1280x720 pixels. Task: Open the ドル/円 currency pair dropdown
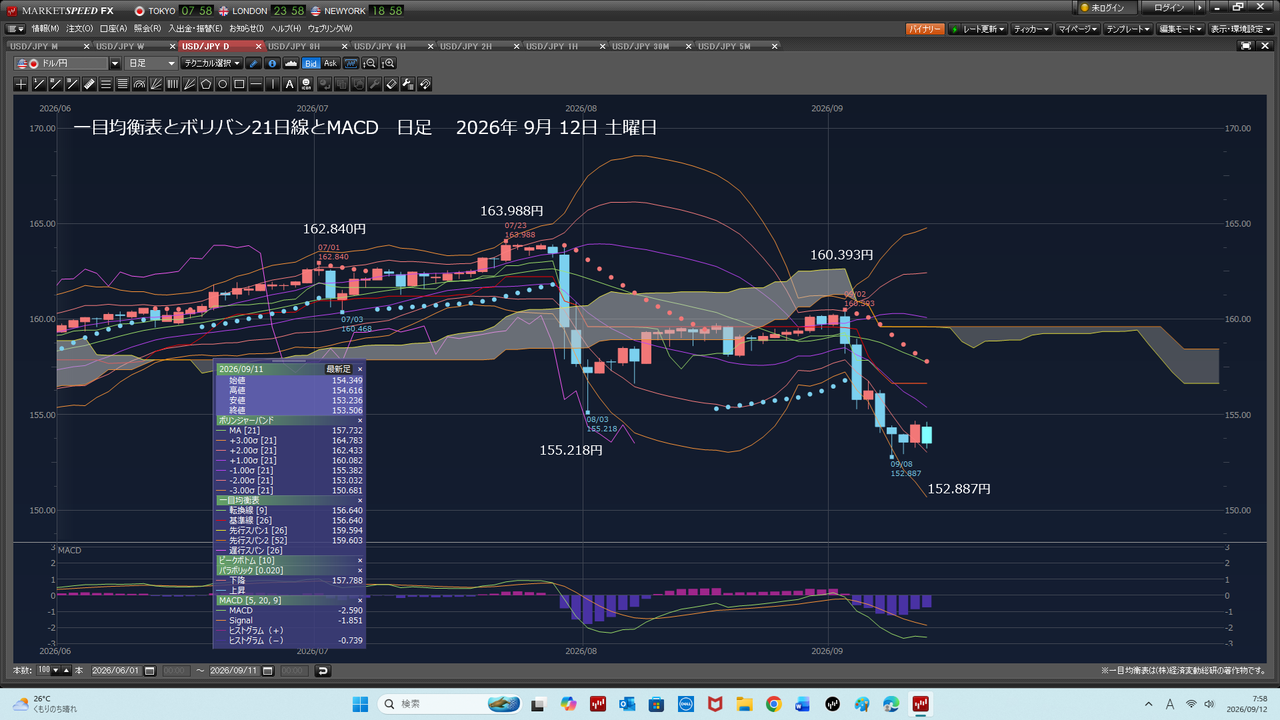tap(114, 63)
